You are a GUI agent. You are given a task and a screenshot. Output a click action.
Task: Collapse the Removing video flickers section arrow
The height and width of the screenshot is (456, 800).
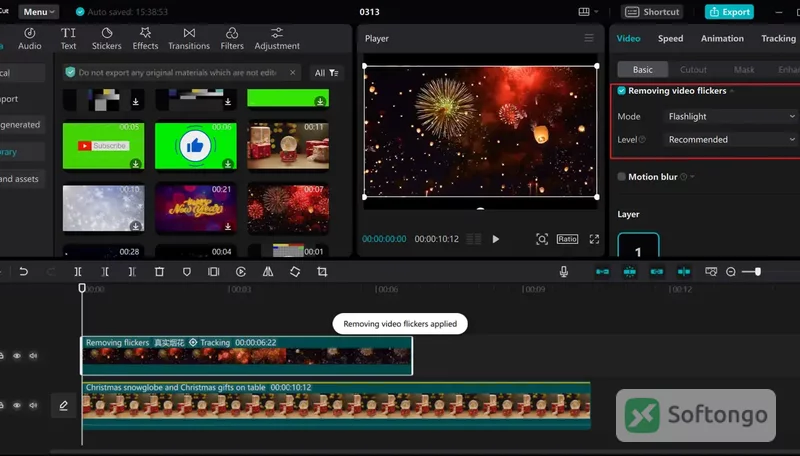coord(732,91)
